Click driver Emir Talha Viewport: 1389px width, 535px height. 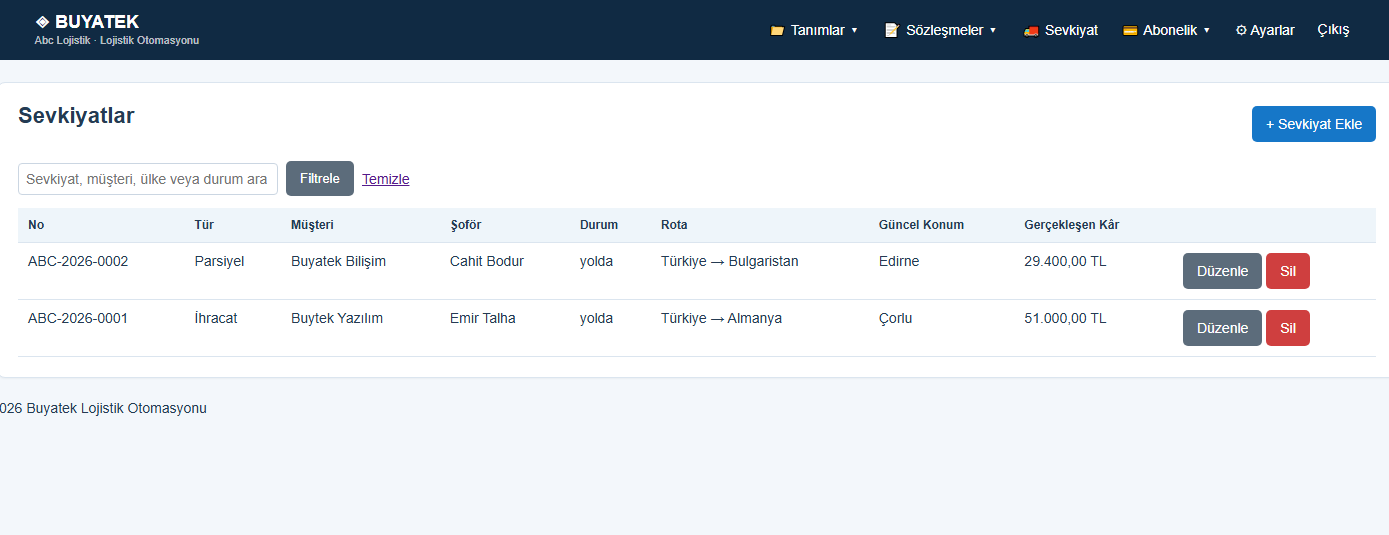tap(483, 319)
